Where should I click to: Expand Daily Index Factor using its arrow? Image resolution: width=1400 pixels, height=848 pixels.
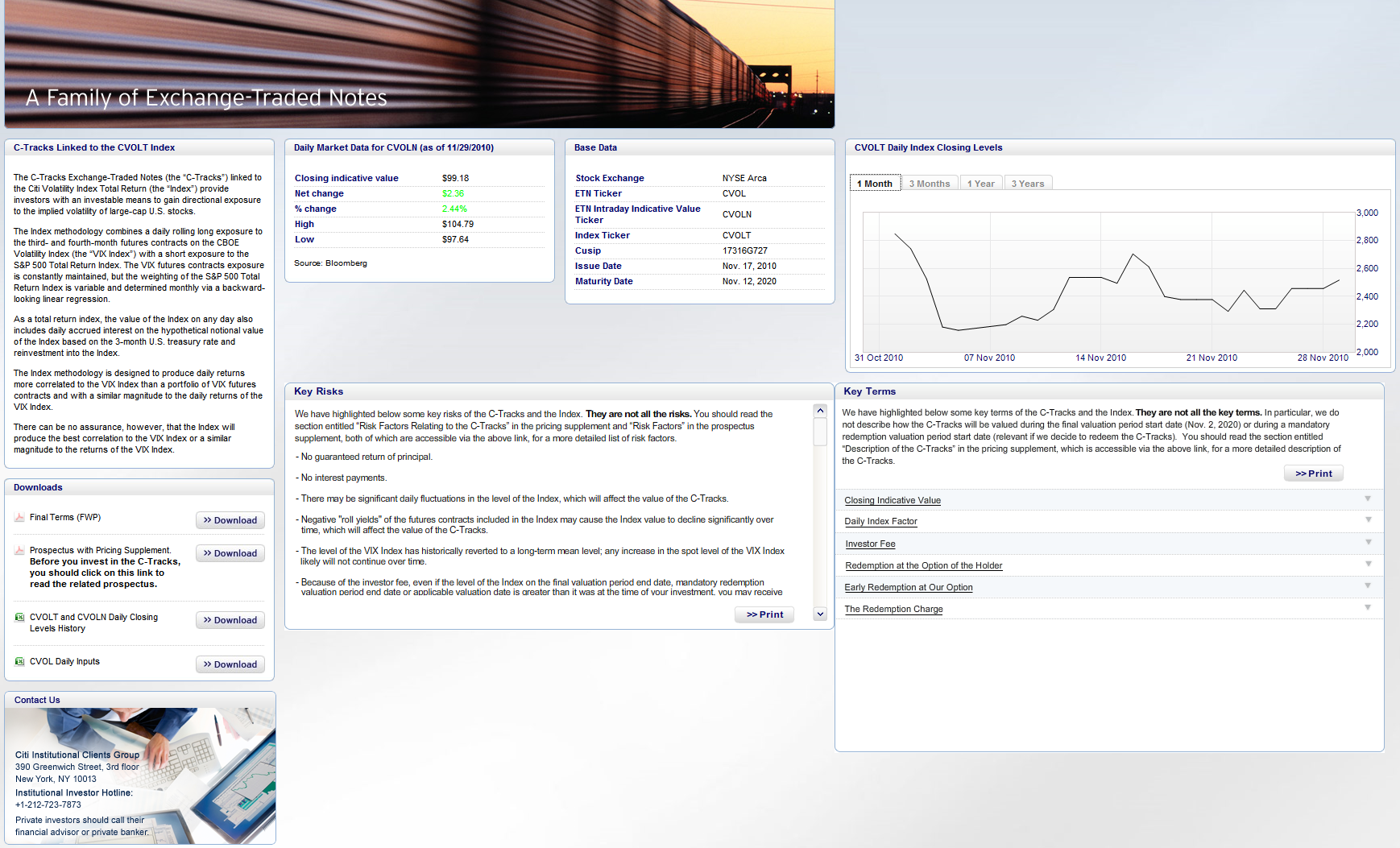pos(1367,520)
